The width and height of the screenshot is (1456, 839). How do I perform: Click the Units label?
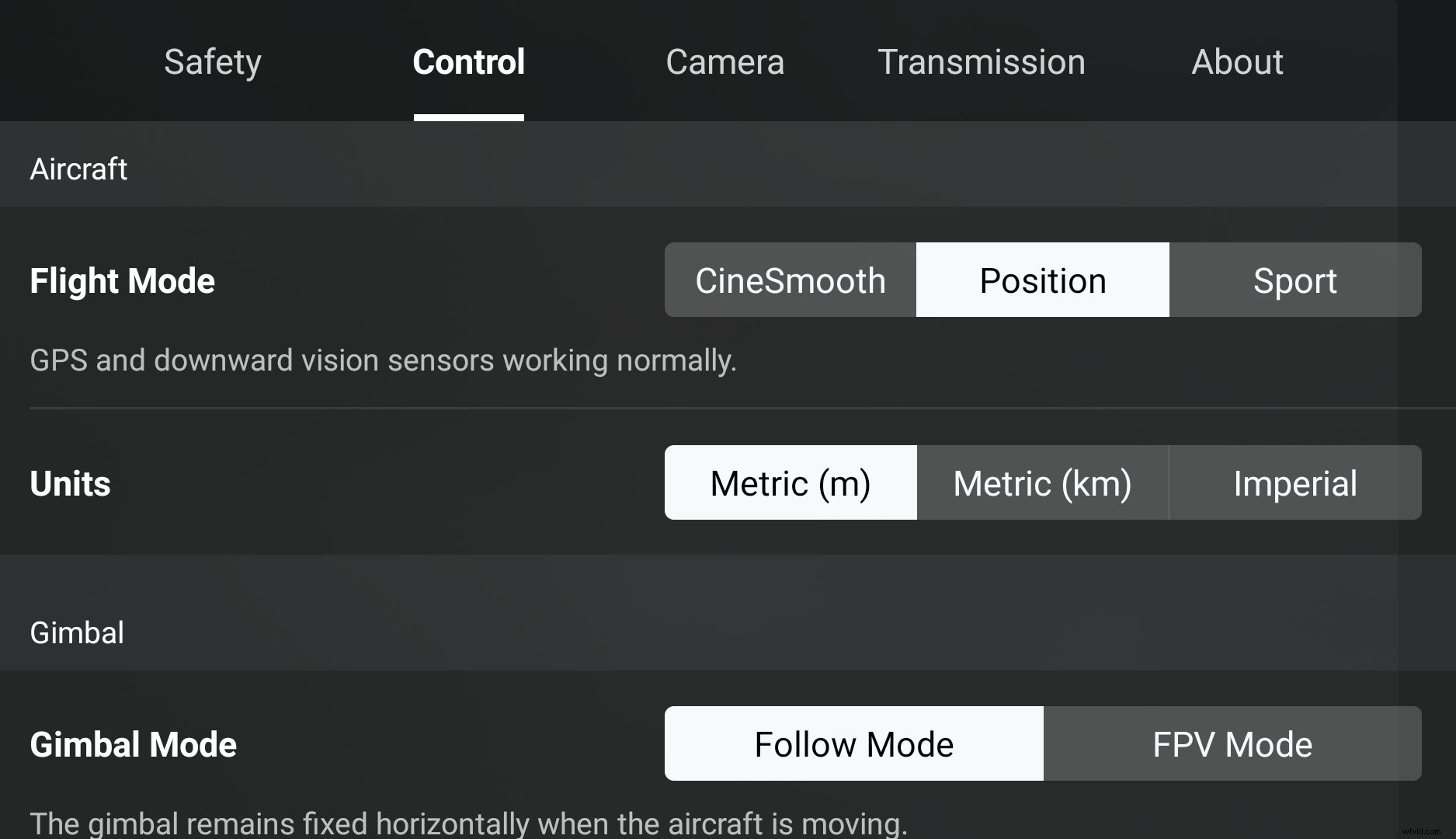point(69,482)
